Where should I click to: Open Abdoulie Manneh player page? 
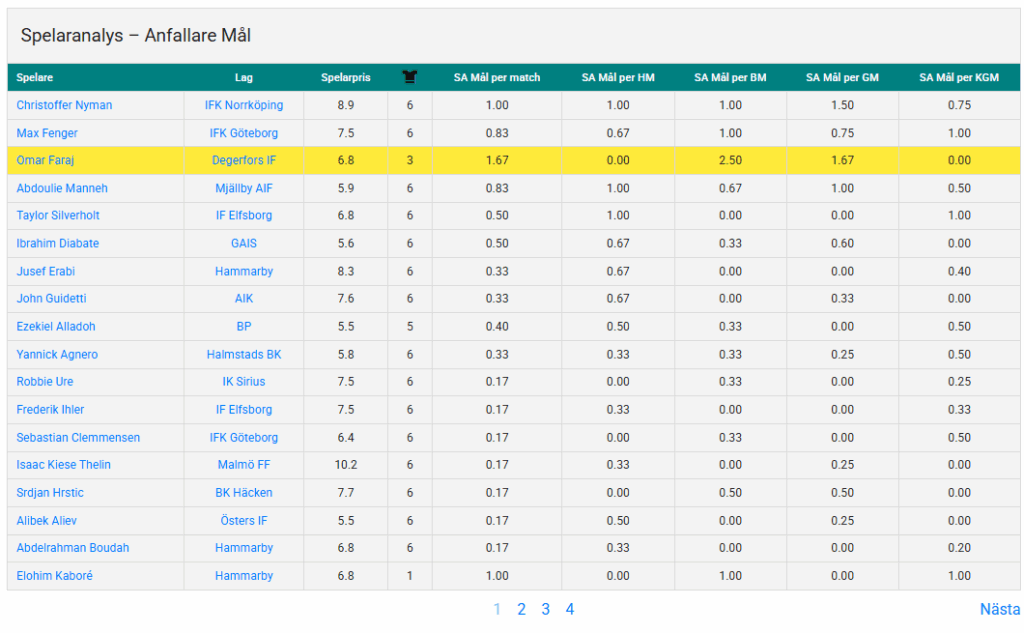pyautogui.click(x=62, y=188)
